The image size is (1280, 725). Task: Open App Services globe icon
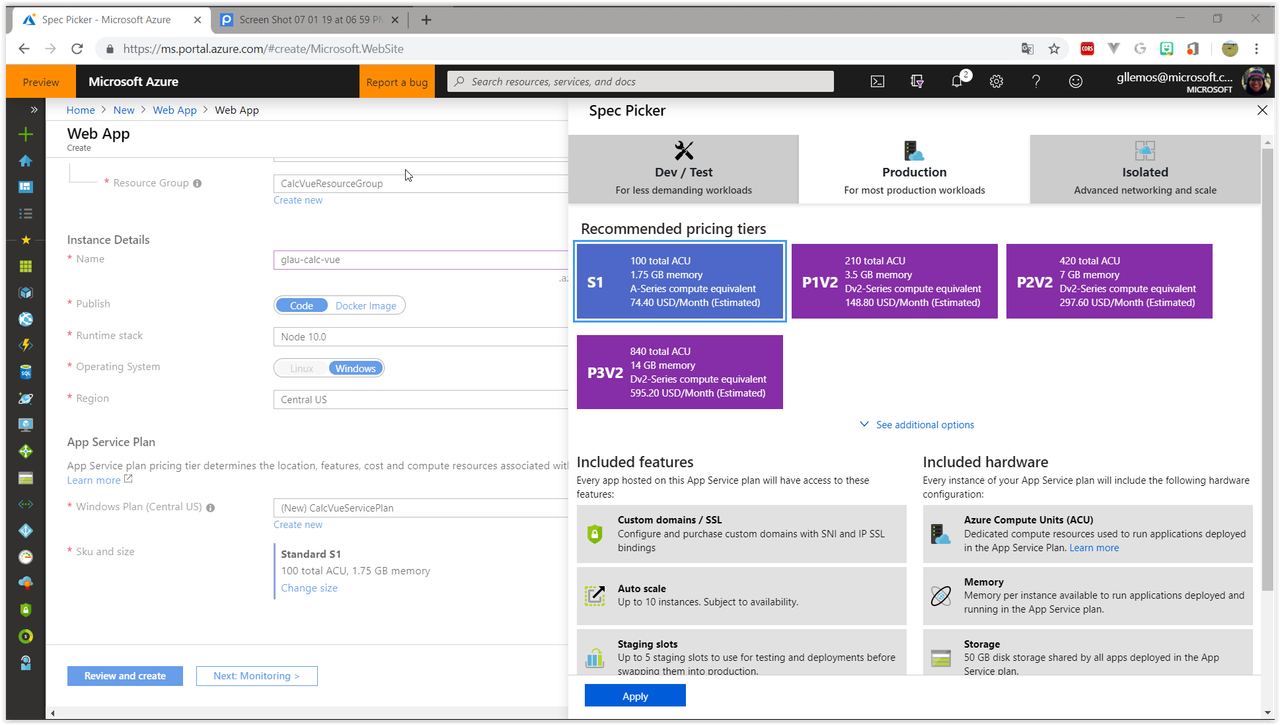tap(26, 319)
